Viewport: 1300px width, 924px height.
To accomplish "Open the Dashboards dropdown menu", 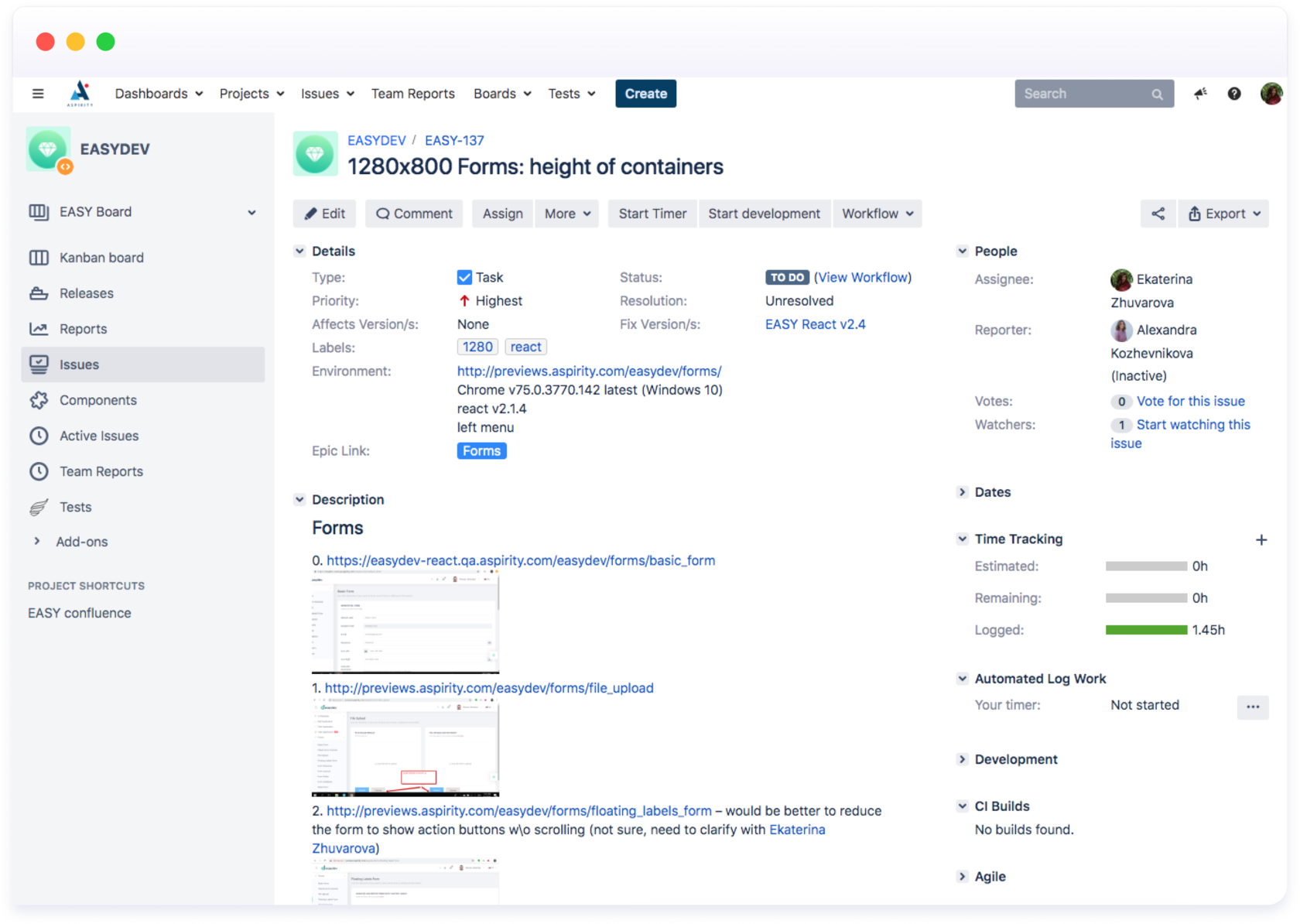I will (x=159, y=94).
